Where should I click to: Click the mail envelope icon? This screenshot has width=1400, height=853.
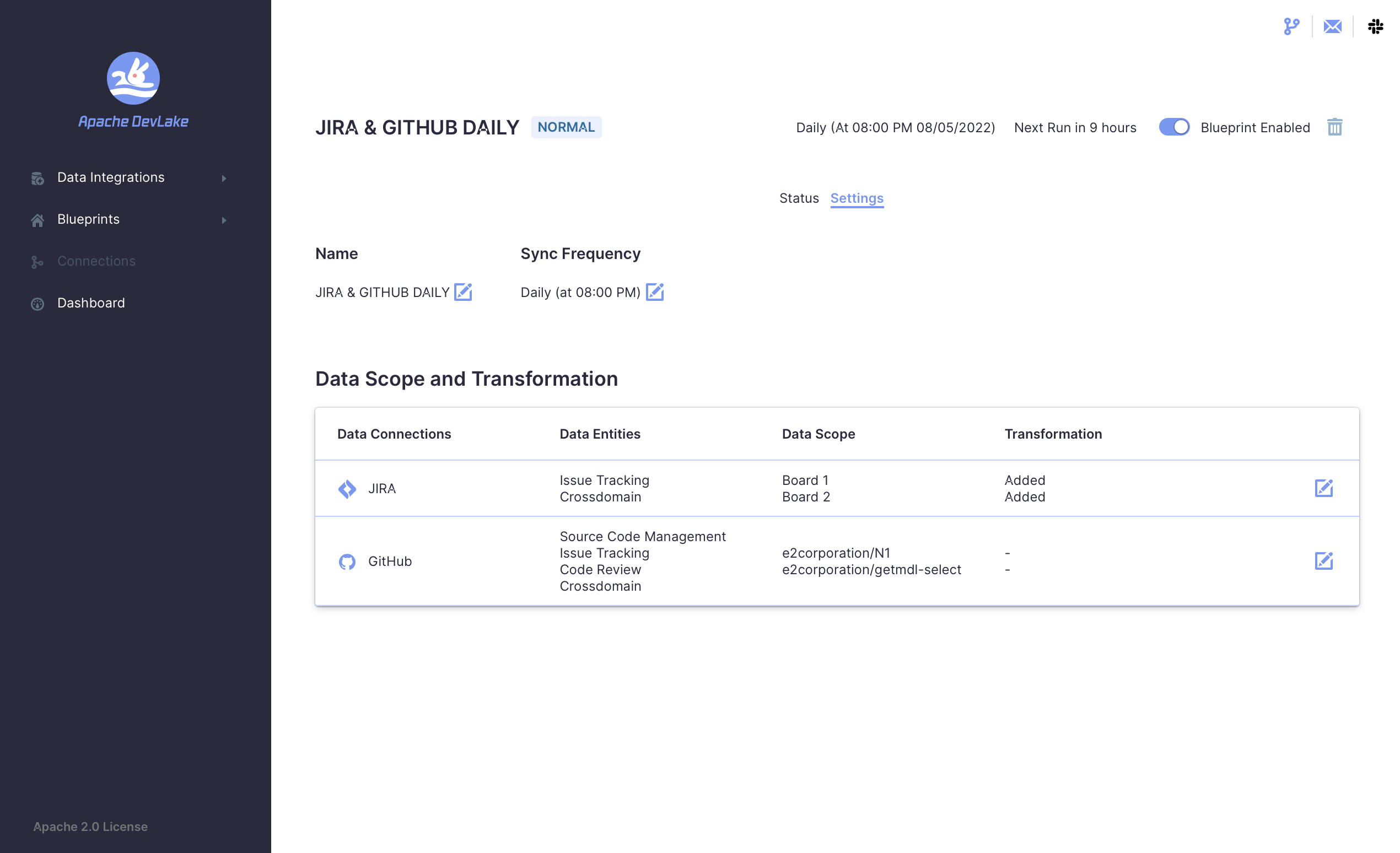pyautogui.click(x=1332, y=26)
